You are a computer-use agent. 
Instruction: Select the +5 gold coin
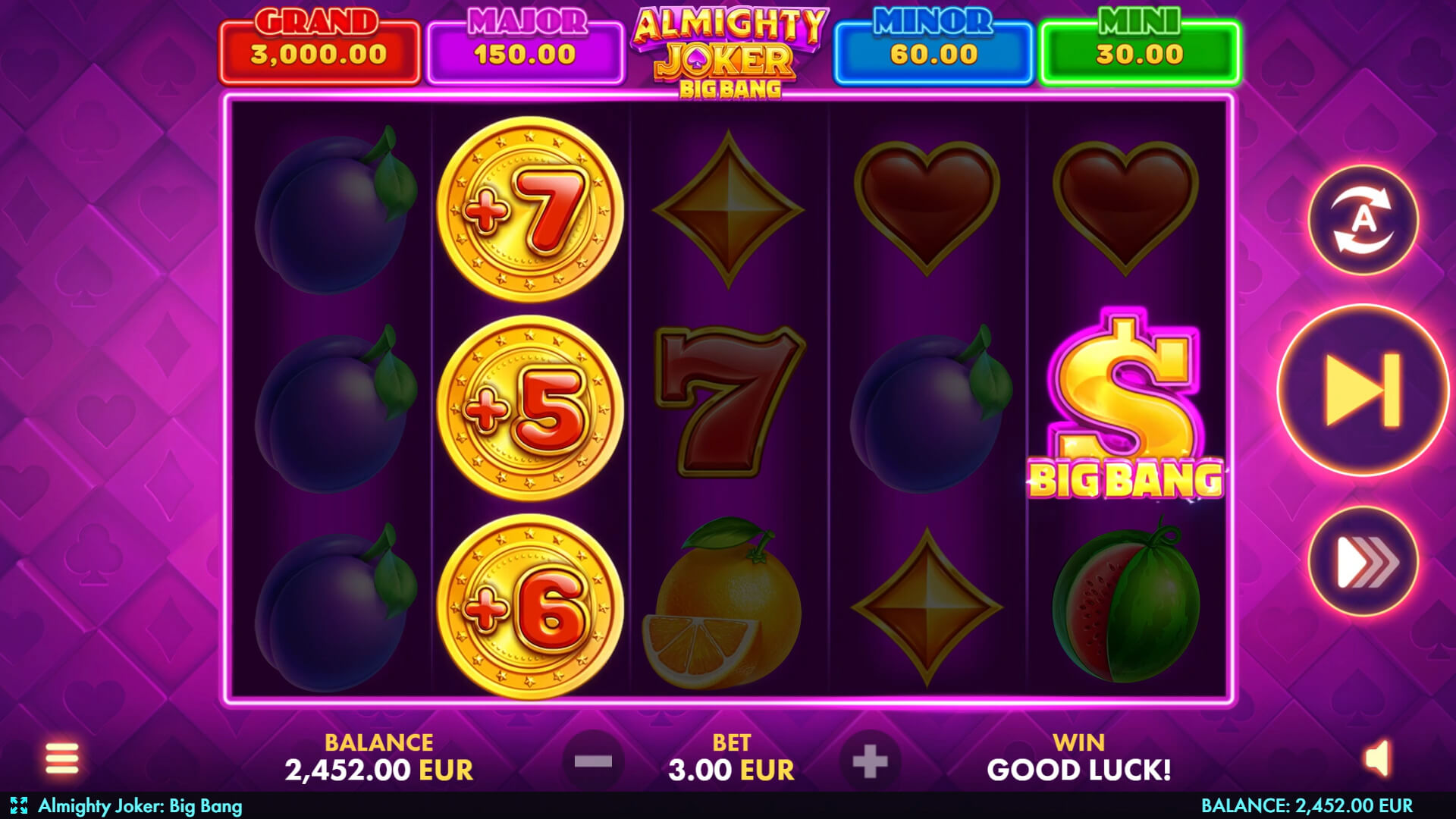coord(530,409)
